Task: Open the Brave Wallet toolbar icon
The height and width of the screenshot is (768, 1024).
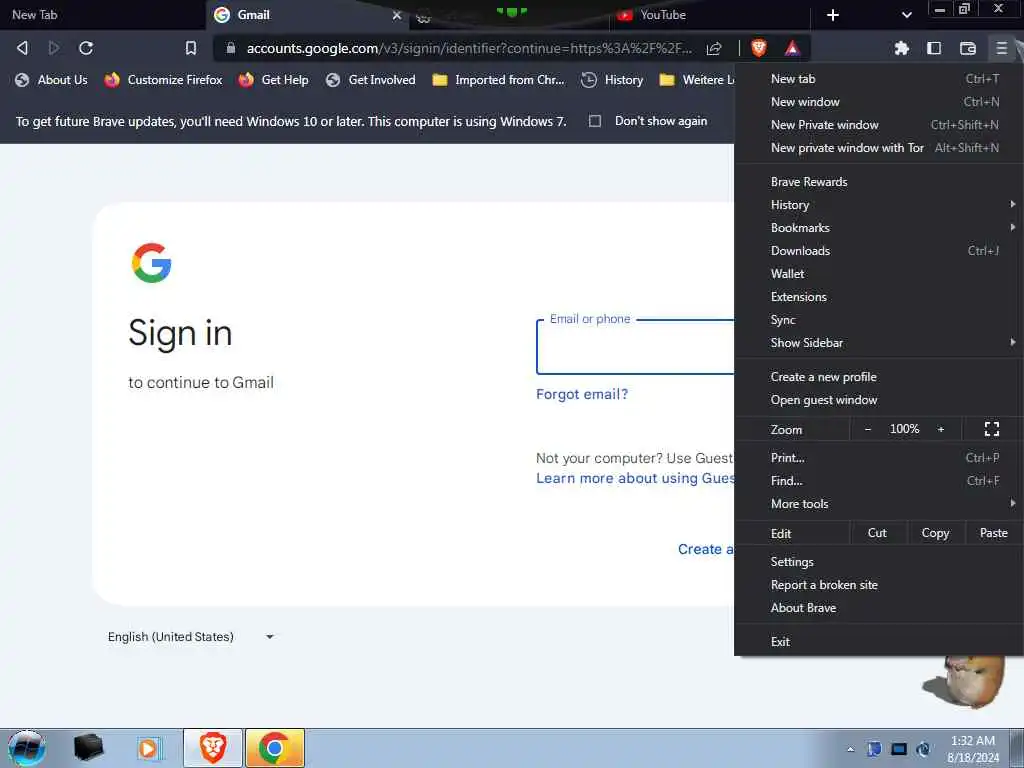Action: pos(968,48)
